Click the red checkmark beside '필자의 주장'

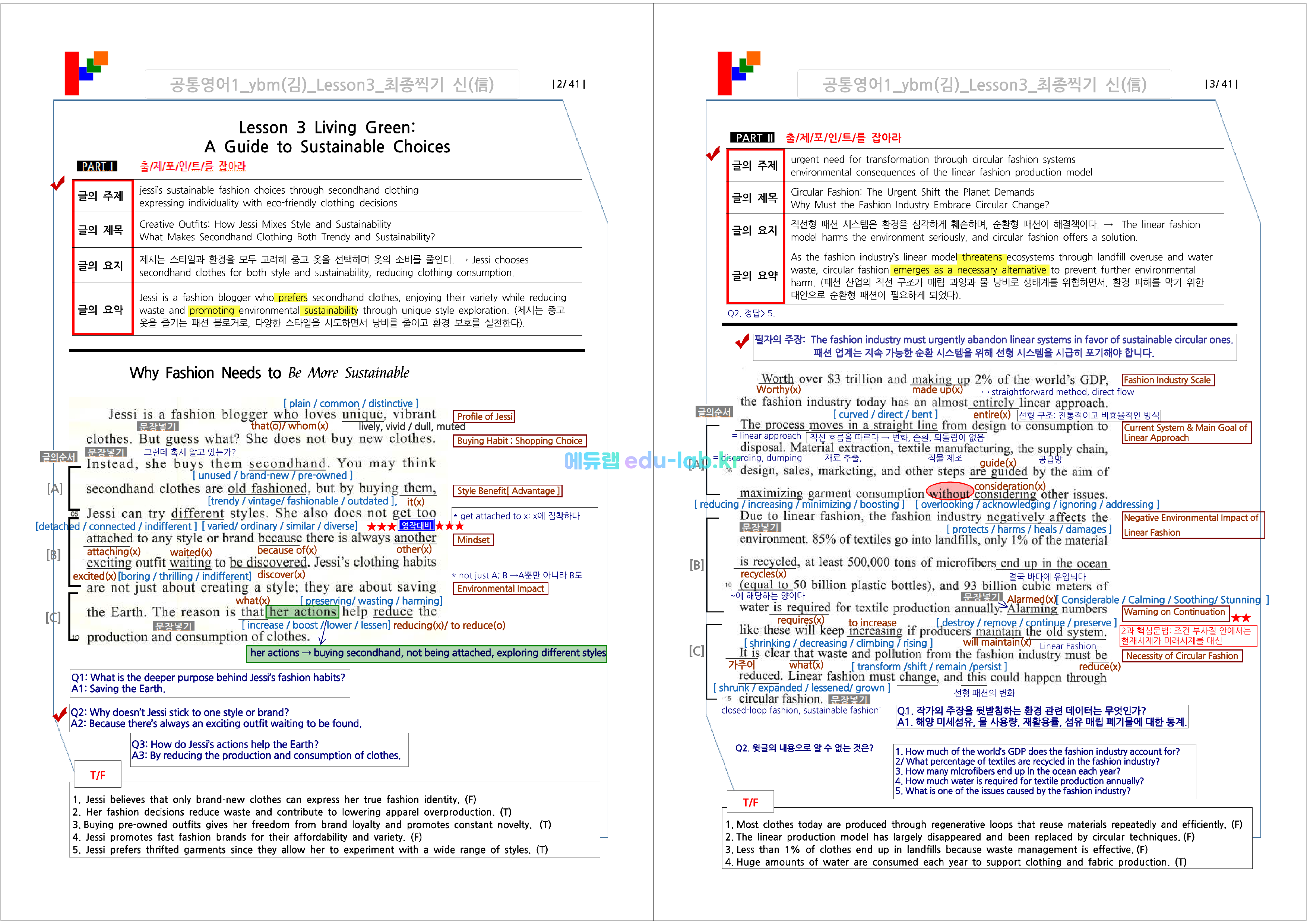(x=742, y=341)
